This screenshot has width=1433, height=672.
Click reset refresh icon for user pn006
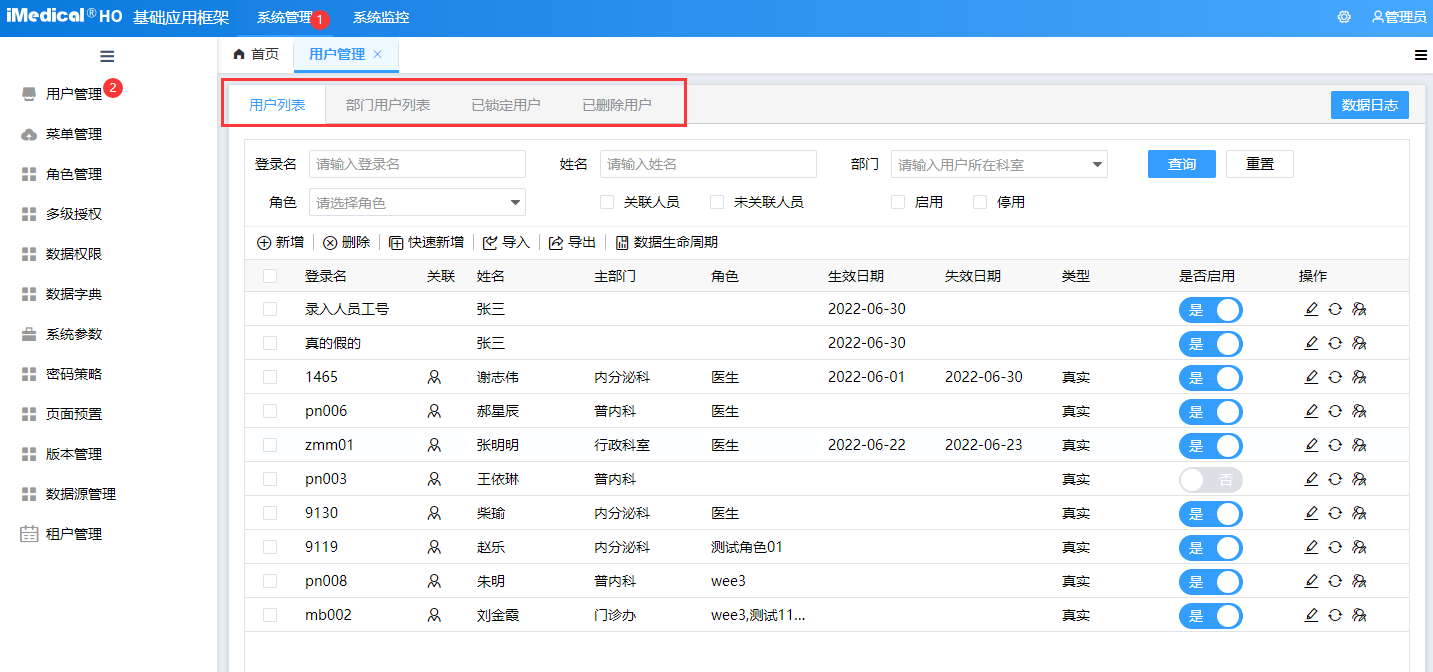click(x=1335, y=411)
